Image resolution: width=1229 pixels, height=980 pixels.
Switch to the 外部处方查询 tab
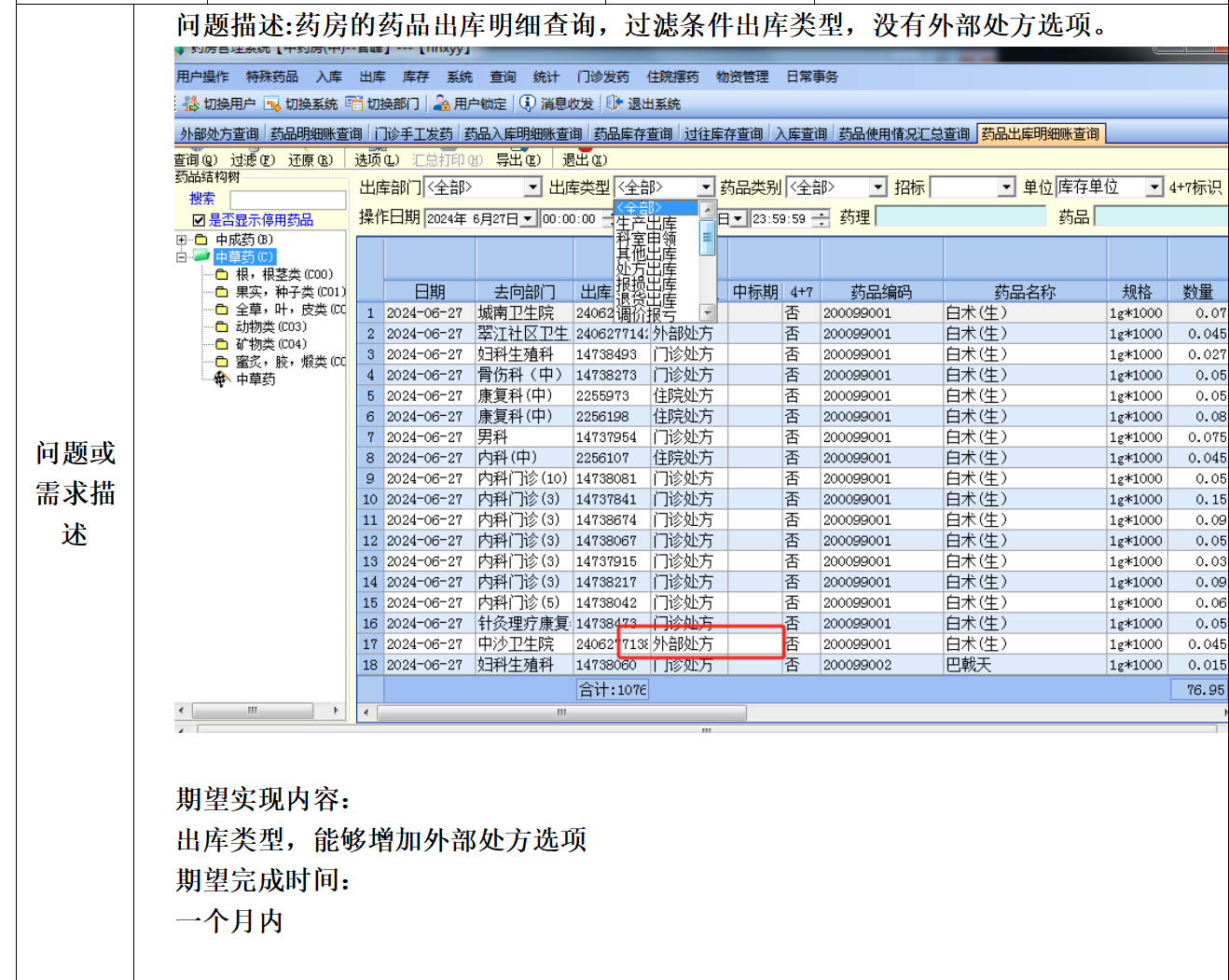tap(219, 134)
